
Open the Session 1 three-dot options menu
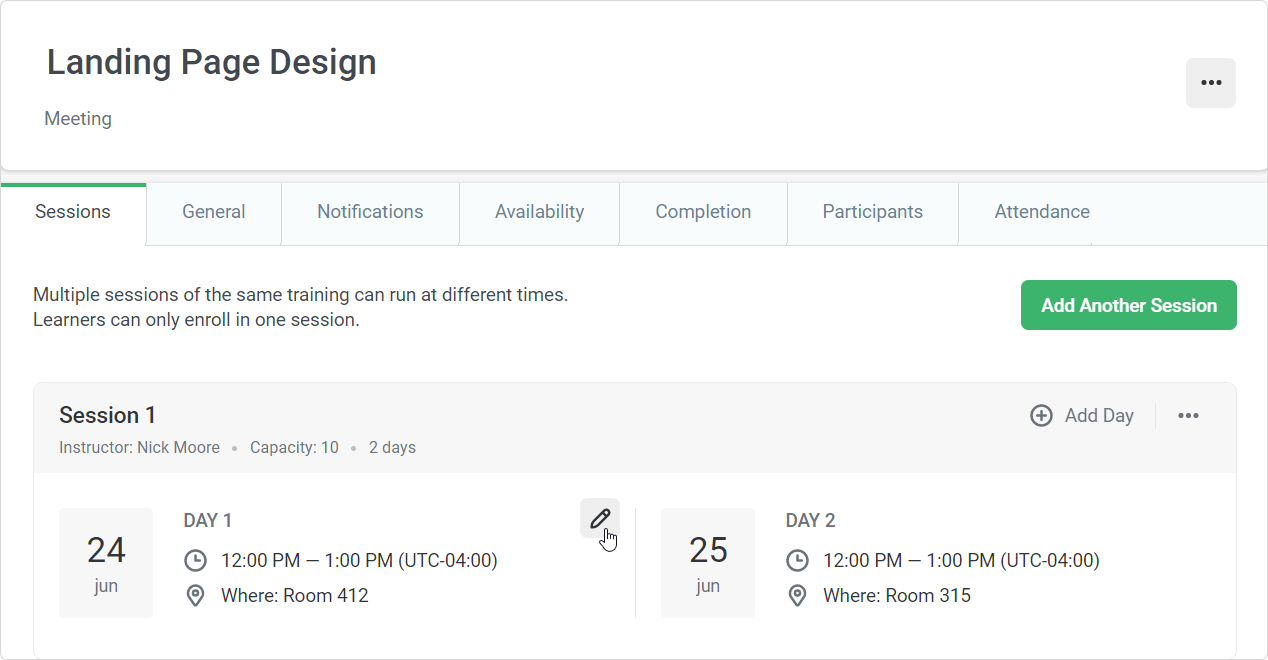click(1188, 416)
